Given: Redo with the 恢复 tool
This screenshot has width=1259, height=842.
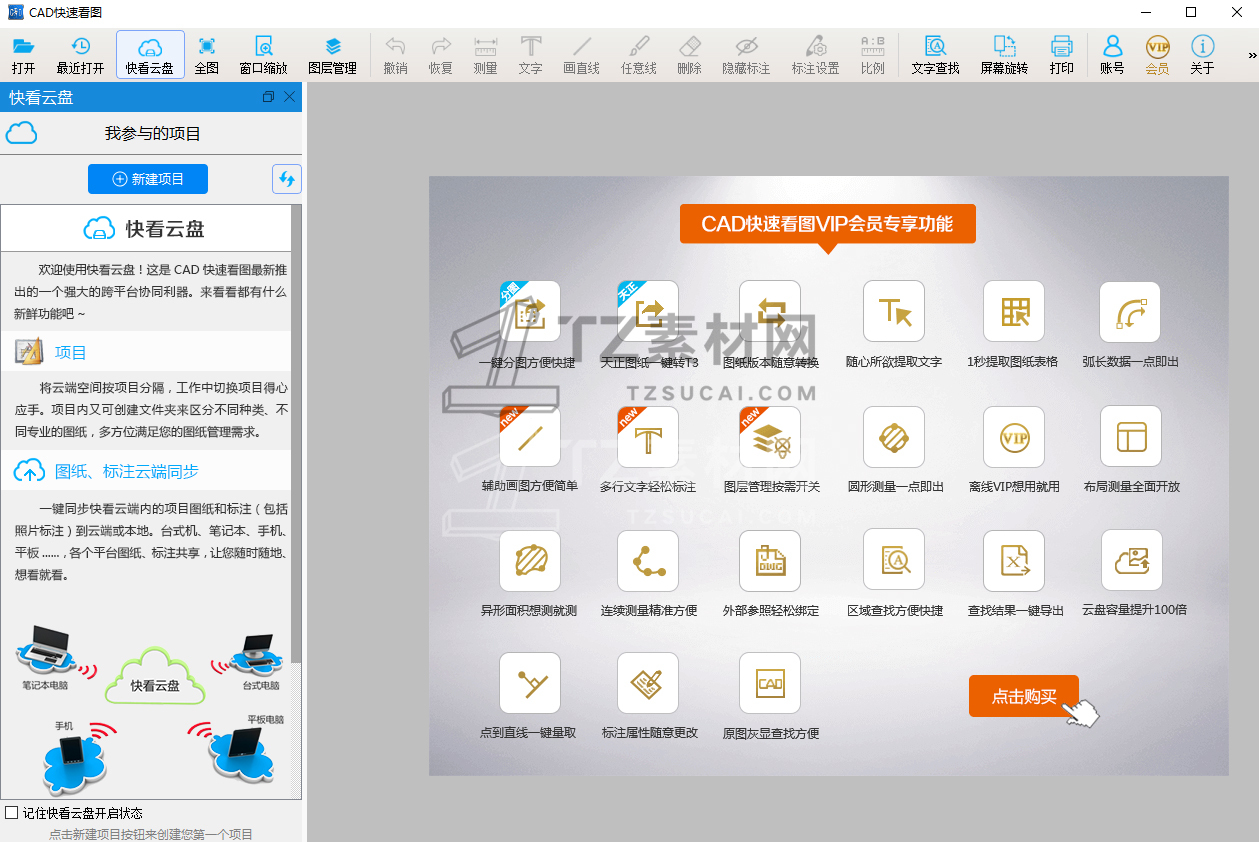Looking at the screenshot, I should tap(440, 55).
